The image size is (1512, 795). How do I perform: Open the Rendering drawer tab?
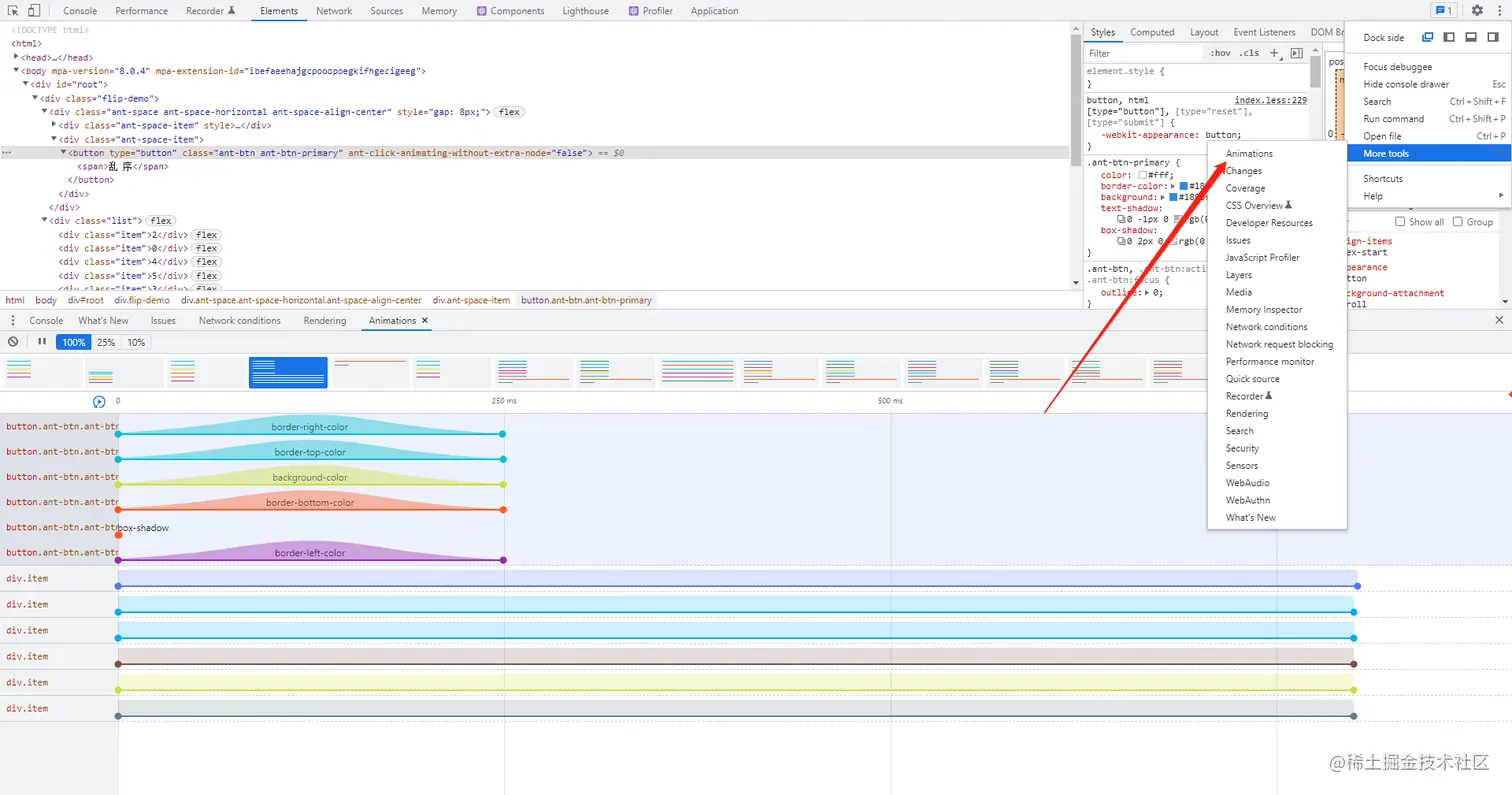[x=324, y=321]
